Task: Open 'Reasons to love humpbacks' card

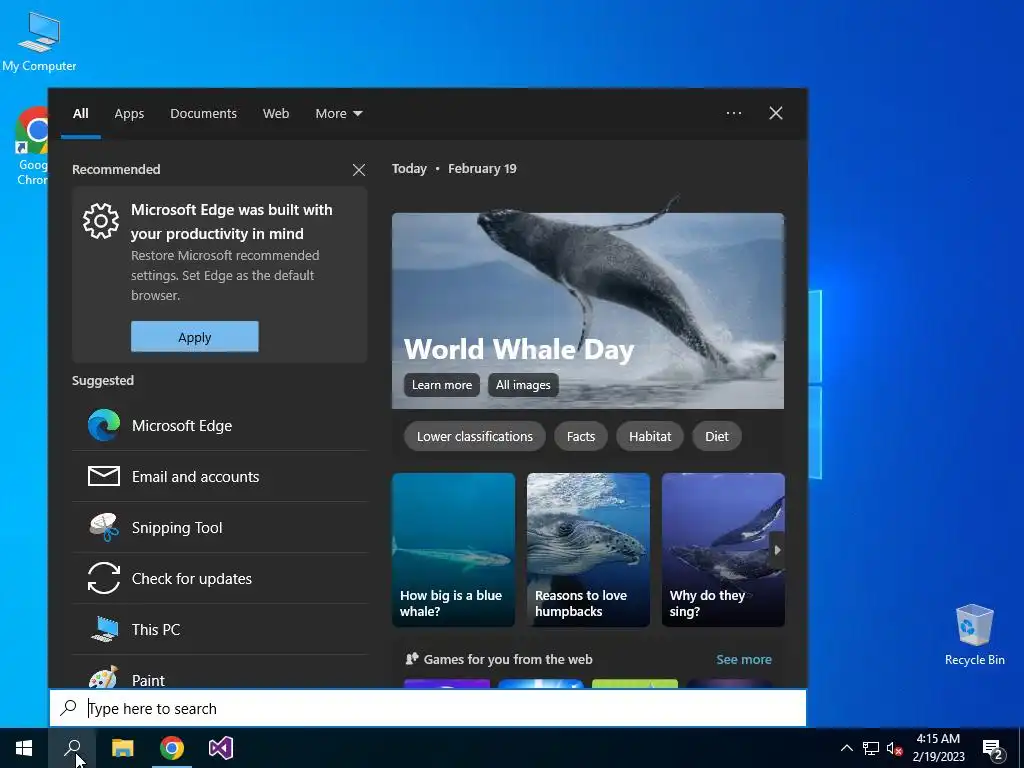Action: (588, 550)
